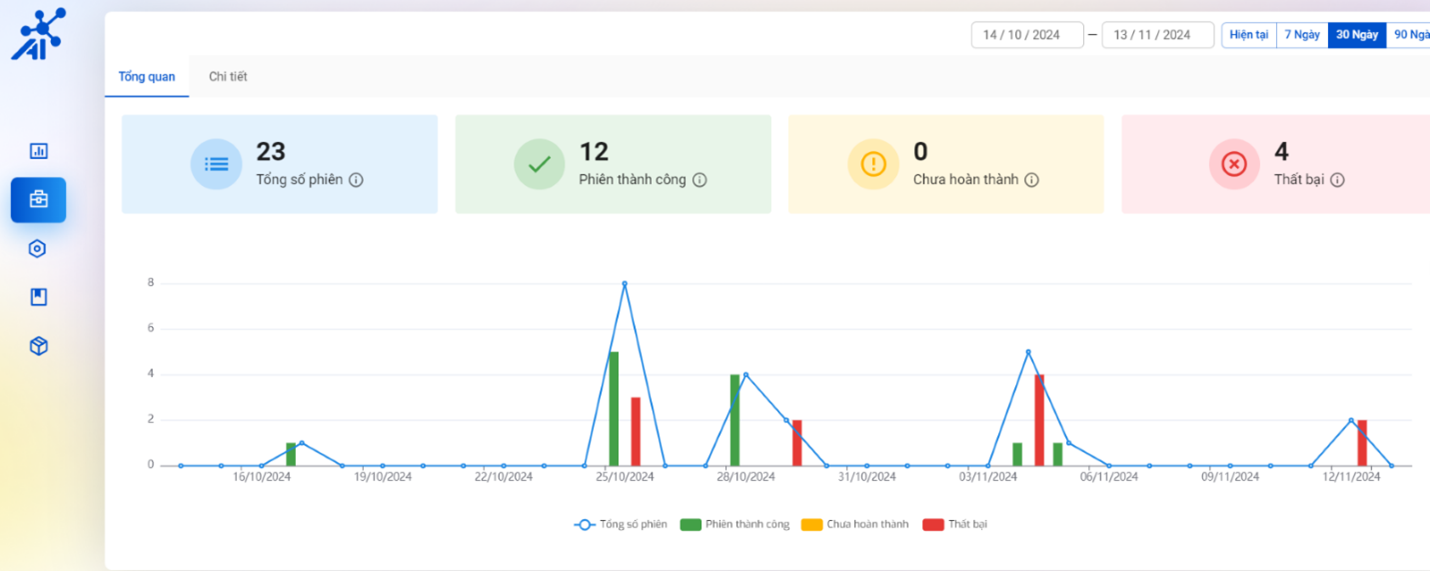
Task: Hide Thất bại series via legend
Action: coord(956,524)
